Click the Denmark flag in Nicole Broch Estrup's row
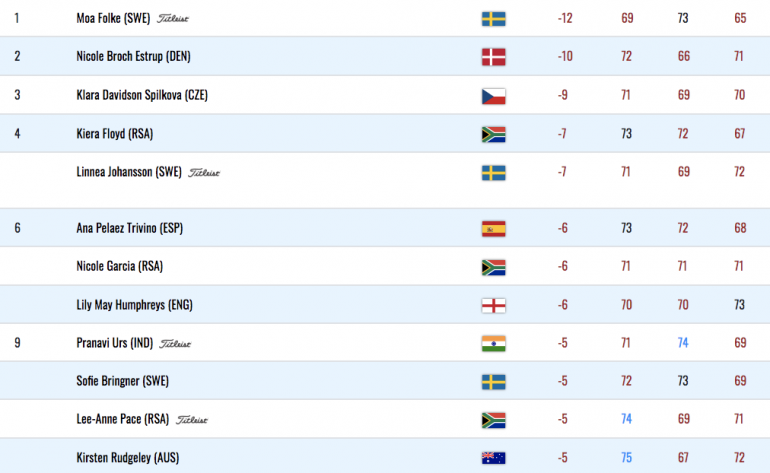This screenshot has height=473, width=770. (x=494, y=57)
